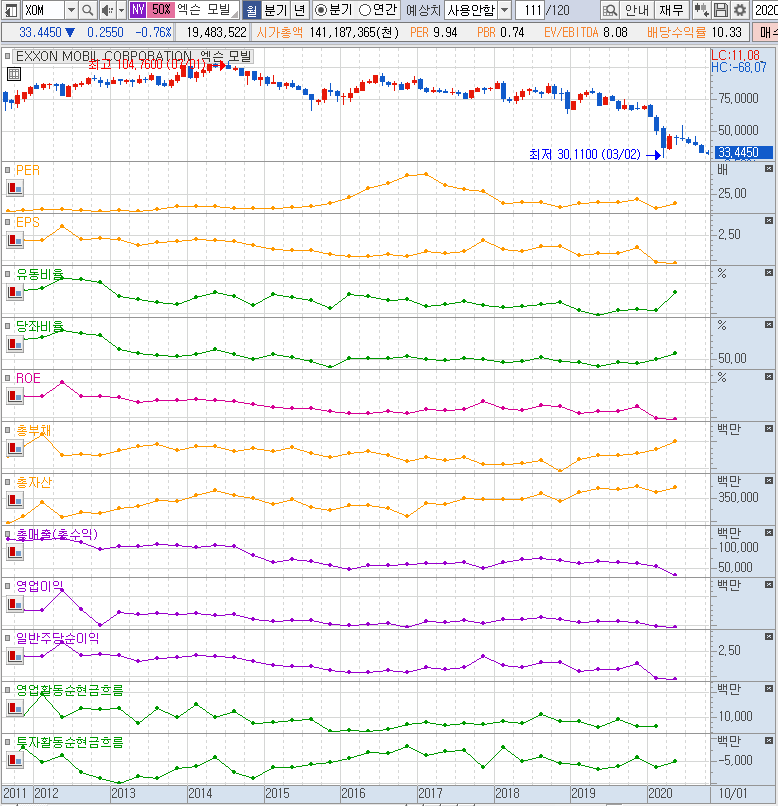Click the 총부채 panel chart-type icon
The image size is (778, 806).
15,448
